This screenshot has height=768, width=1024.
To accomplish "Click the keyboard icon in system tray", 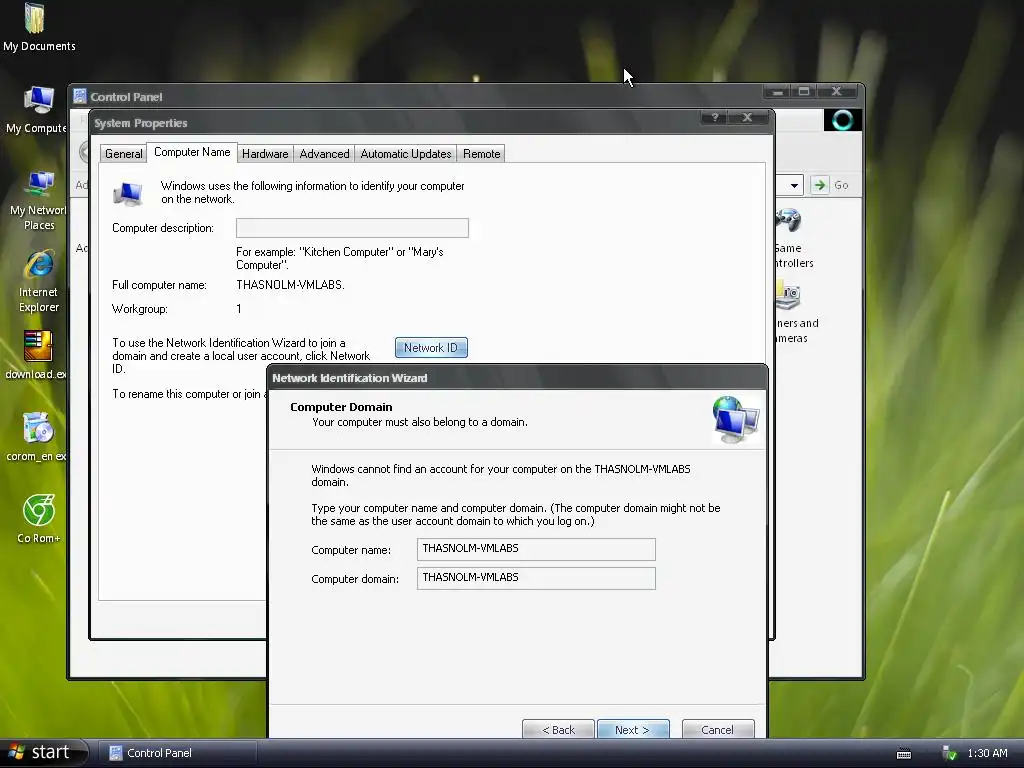I will pyautogui.click(x=904, y=754).
